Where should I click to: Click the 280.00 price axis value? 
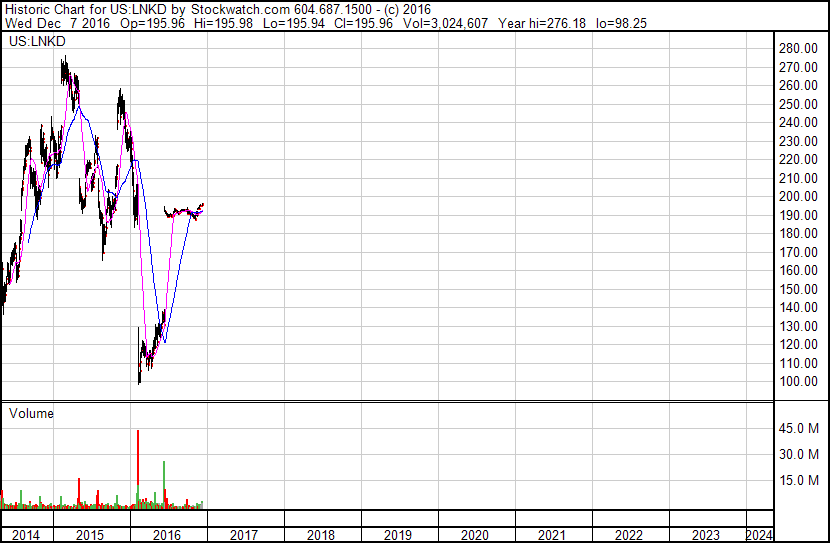pyautogui.click(x=798, y=48)
